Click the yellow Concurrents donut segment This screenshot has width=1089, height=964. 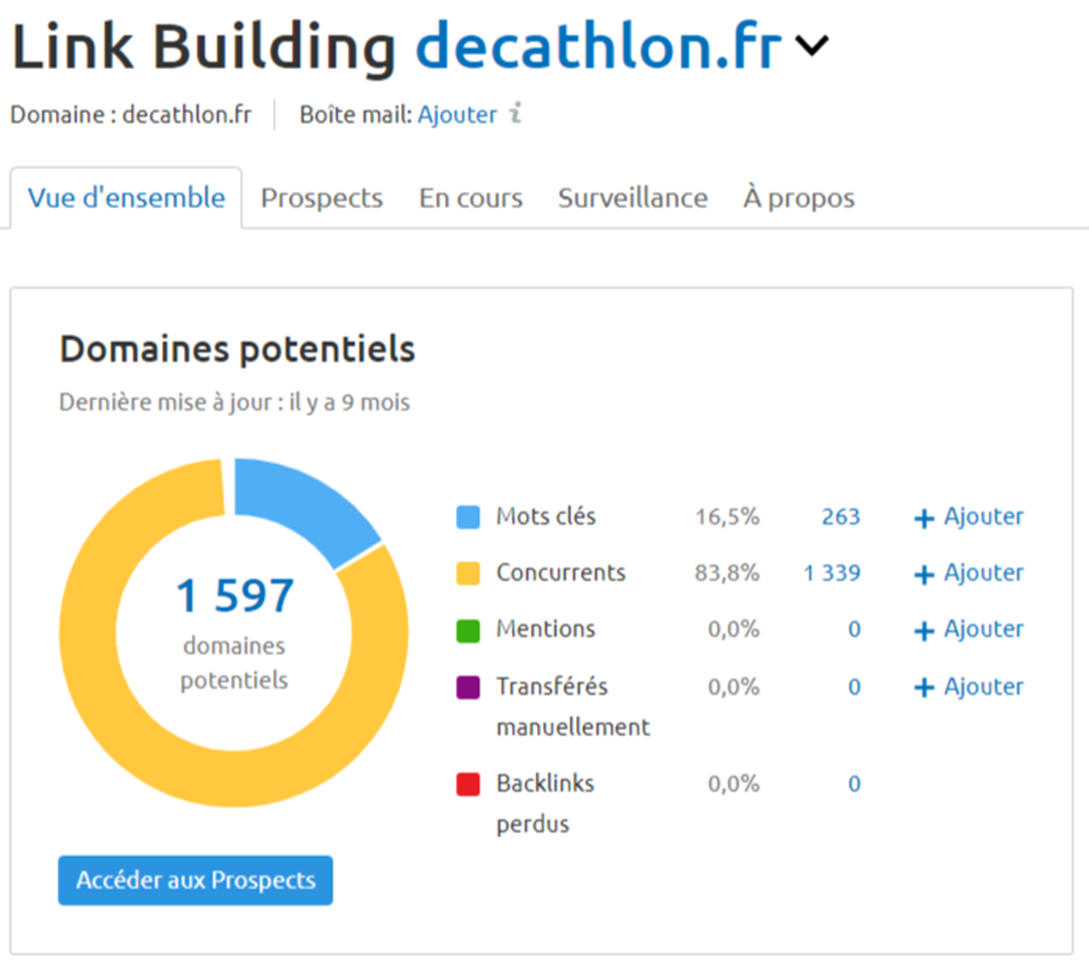pyautogui.click(x=234, y=778)
